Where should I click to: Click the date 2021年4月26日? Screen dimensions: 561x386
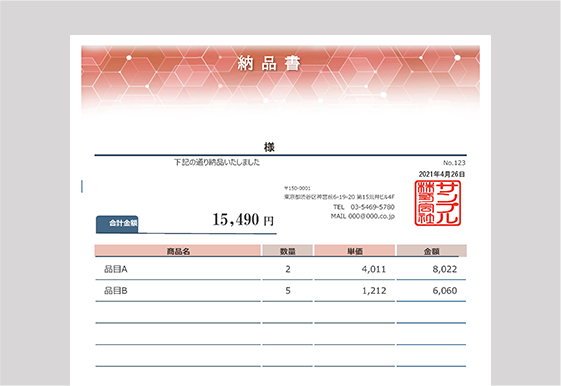[442, 174]
